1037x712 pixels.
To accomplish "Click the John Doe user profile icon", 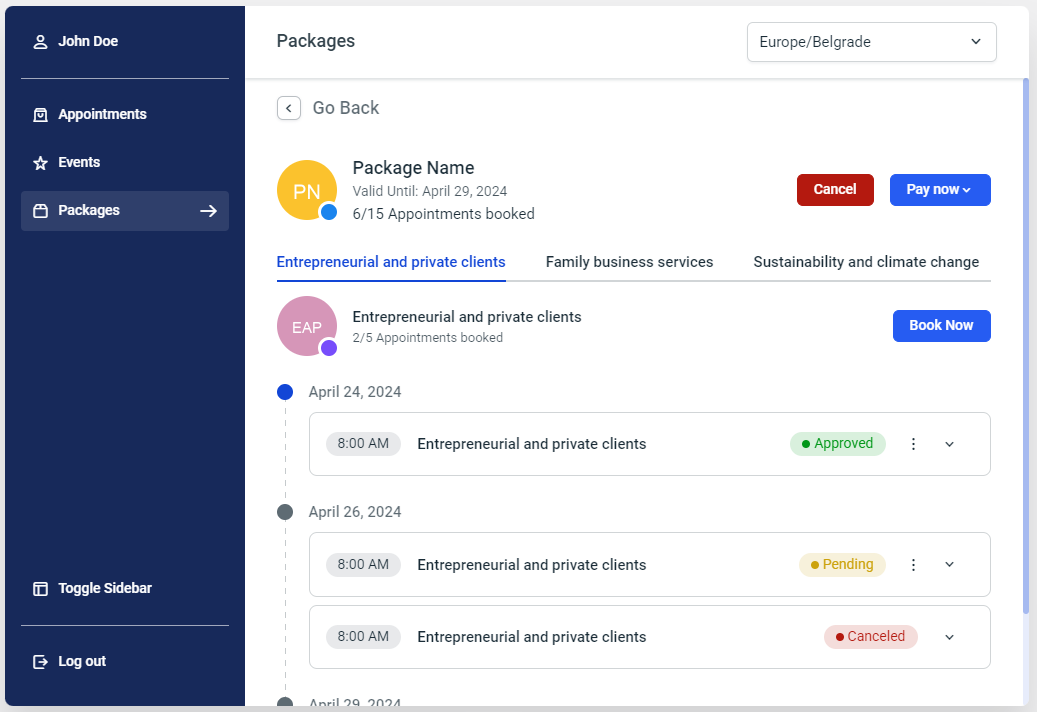I will click(x=40, y=42).
